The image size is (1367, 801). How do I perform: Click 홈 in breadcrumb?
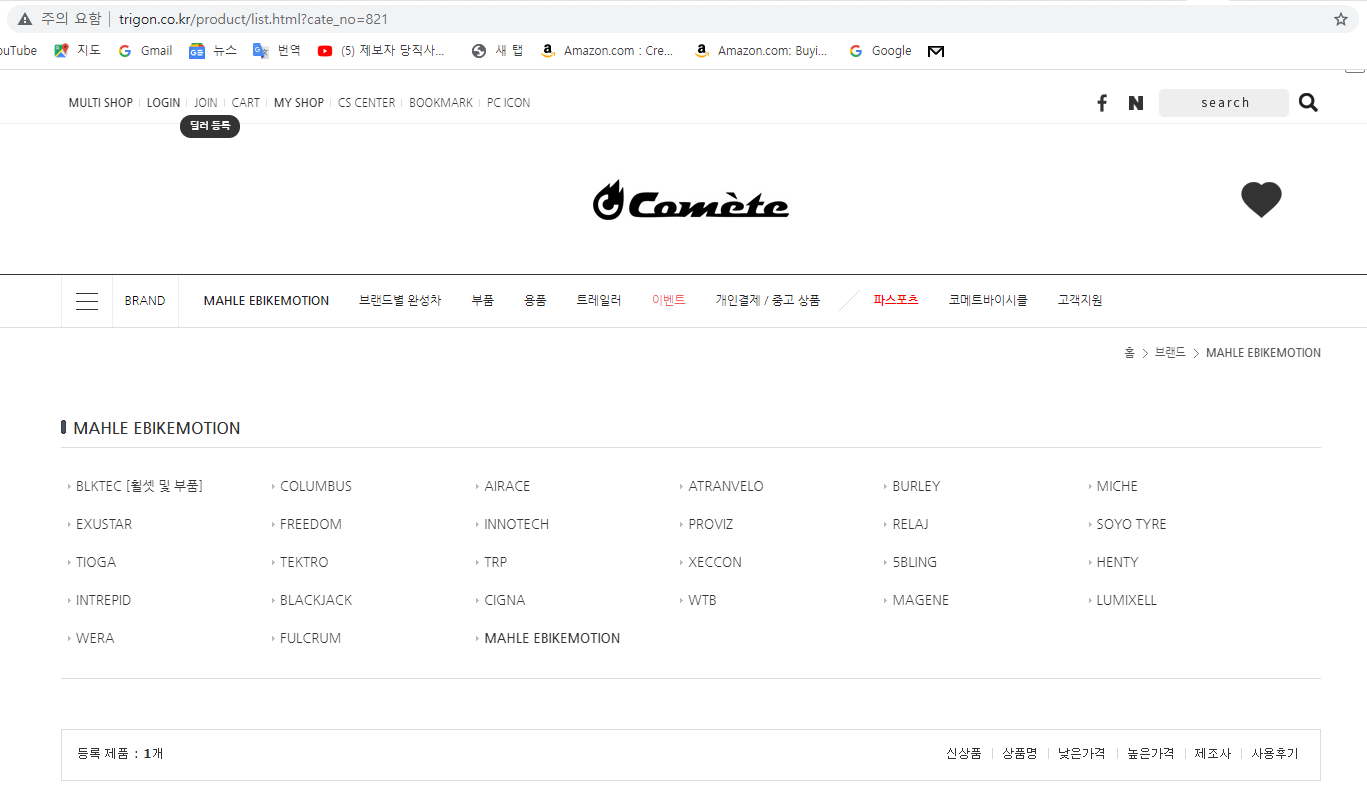coord(1130,353)
